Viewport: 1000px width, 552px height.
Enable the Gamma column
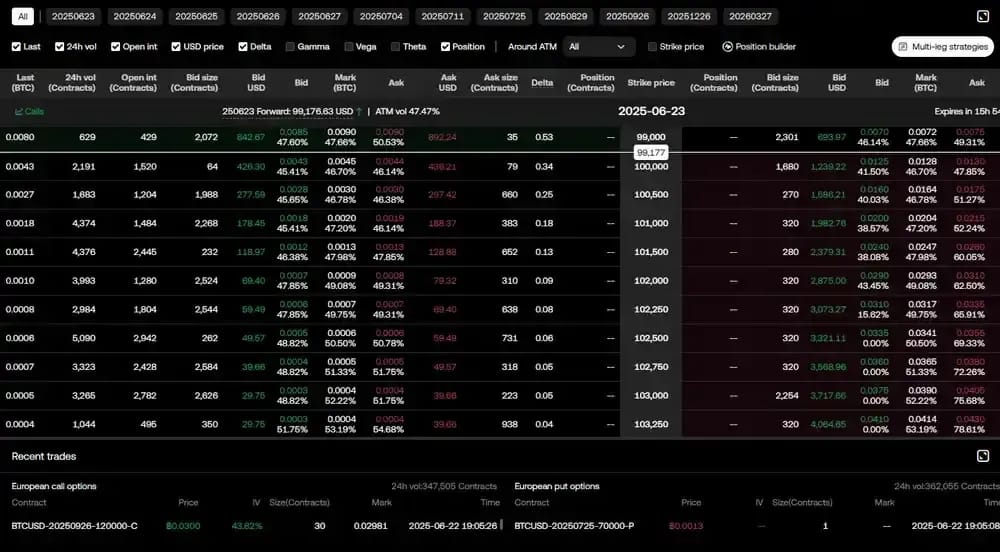click(290, 47)
